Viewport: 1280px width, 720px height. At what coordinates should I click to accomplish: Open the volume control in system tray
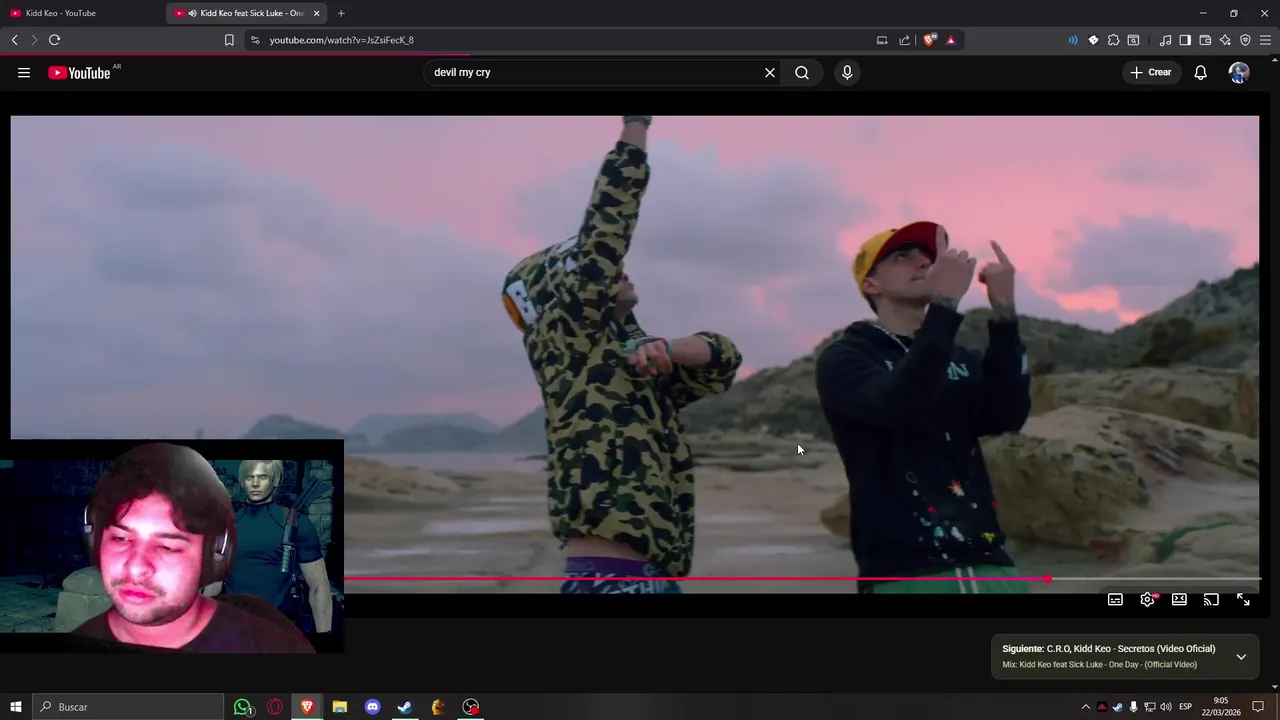point(1166,707)
